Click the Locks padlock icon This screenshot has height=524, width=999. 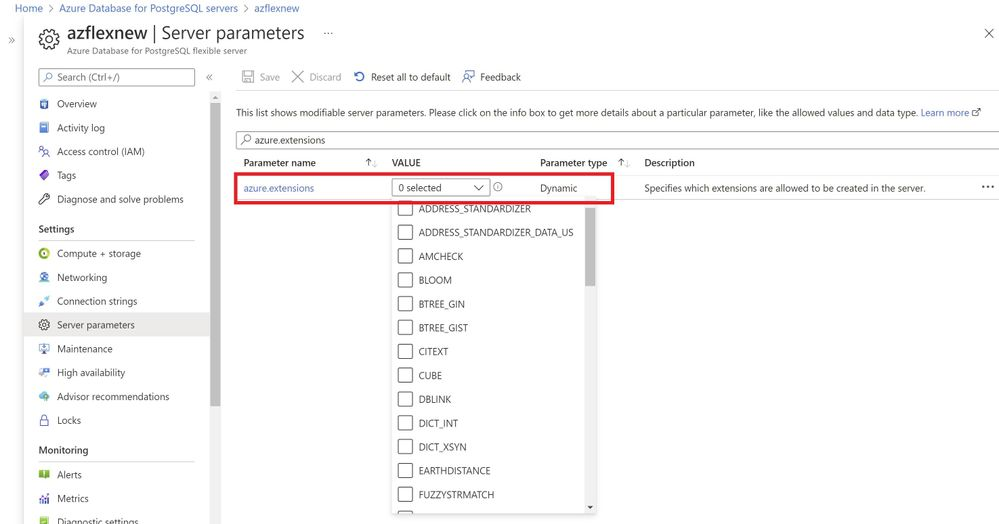click(44, 421)
